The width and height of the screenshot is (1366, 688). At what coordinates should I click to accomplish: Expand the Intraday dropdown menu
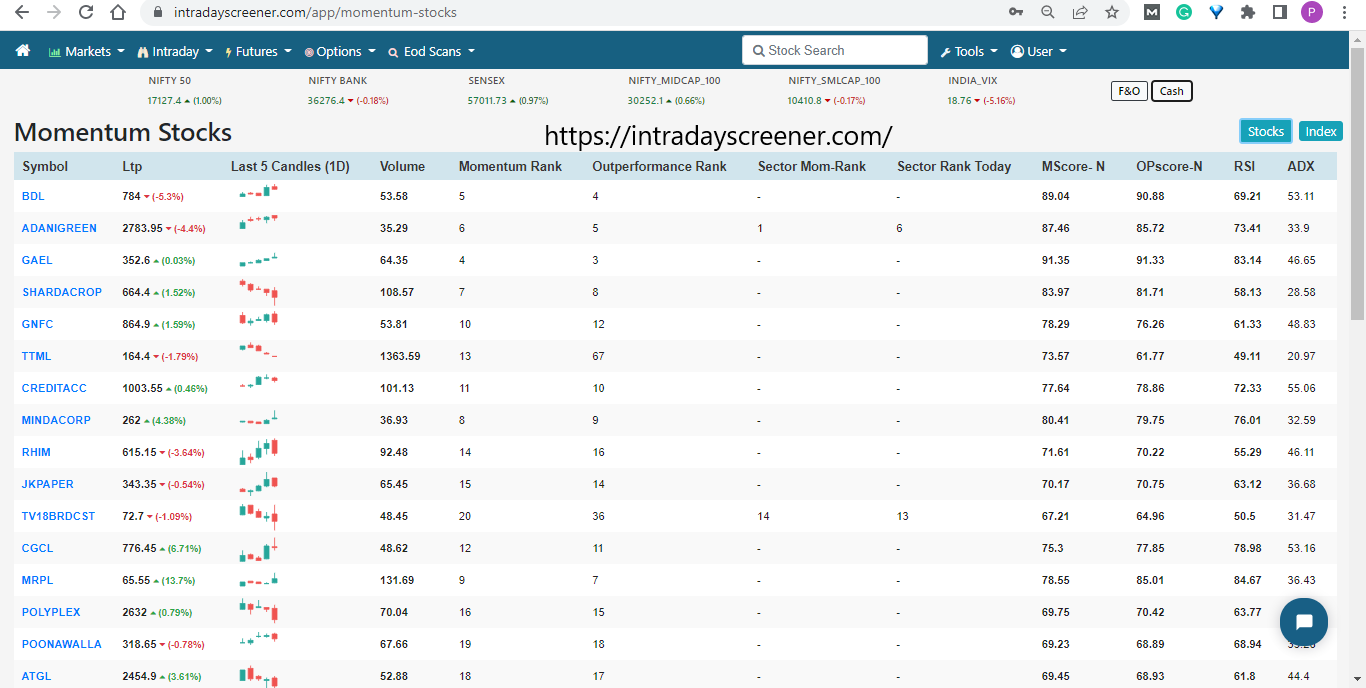[x=175, y=51]
